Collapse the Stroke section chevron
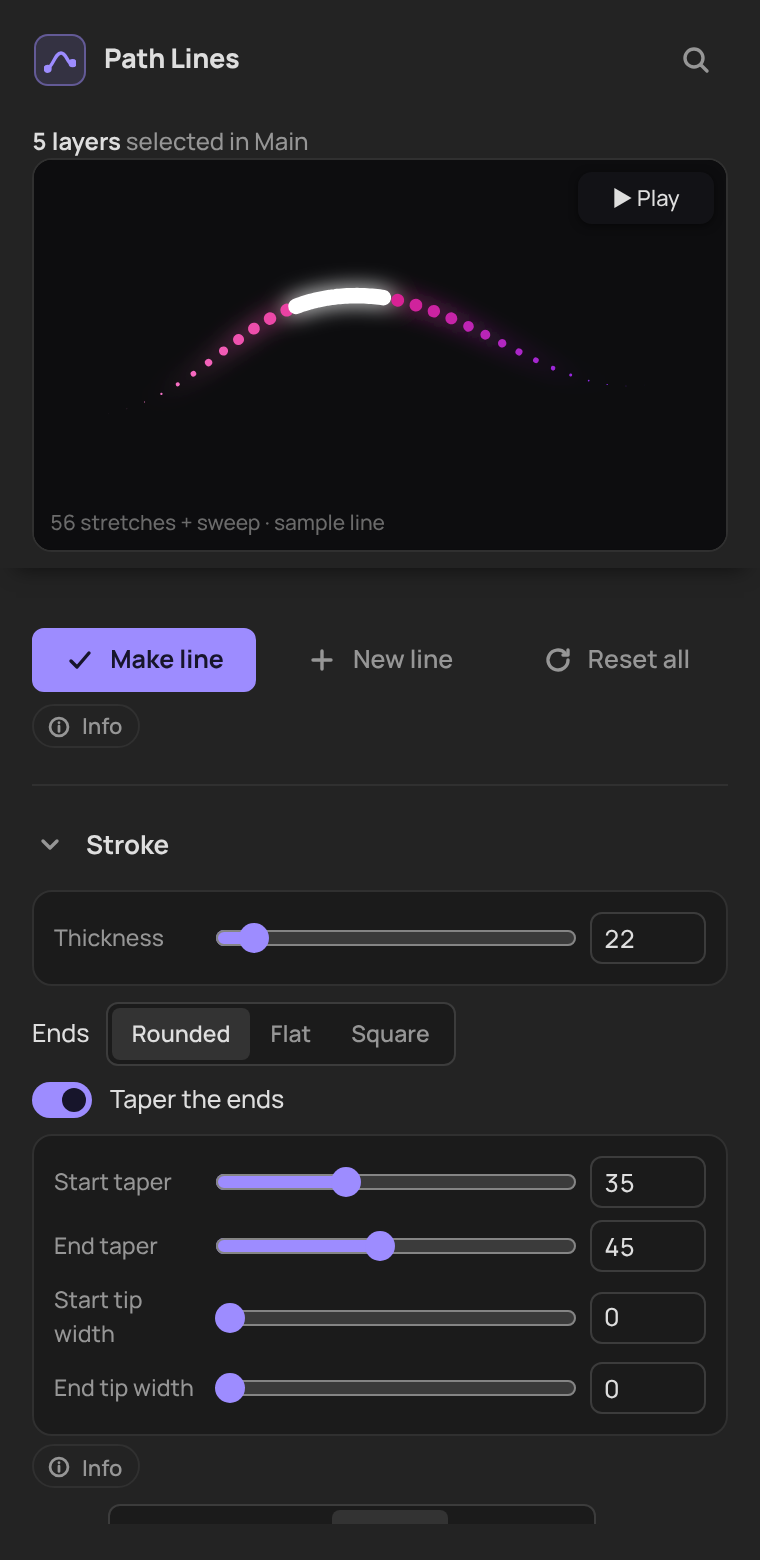Image resolution: width=760 pixels, height=1560 pixels. 49,845
